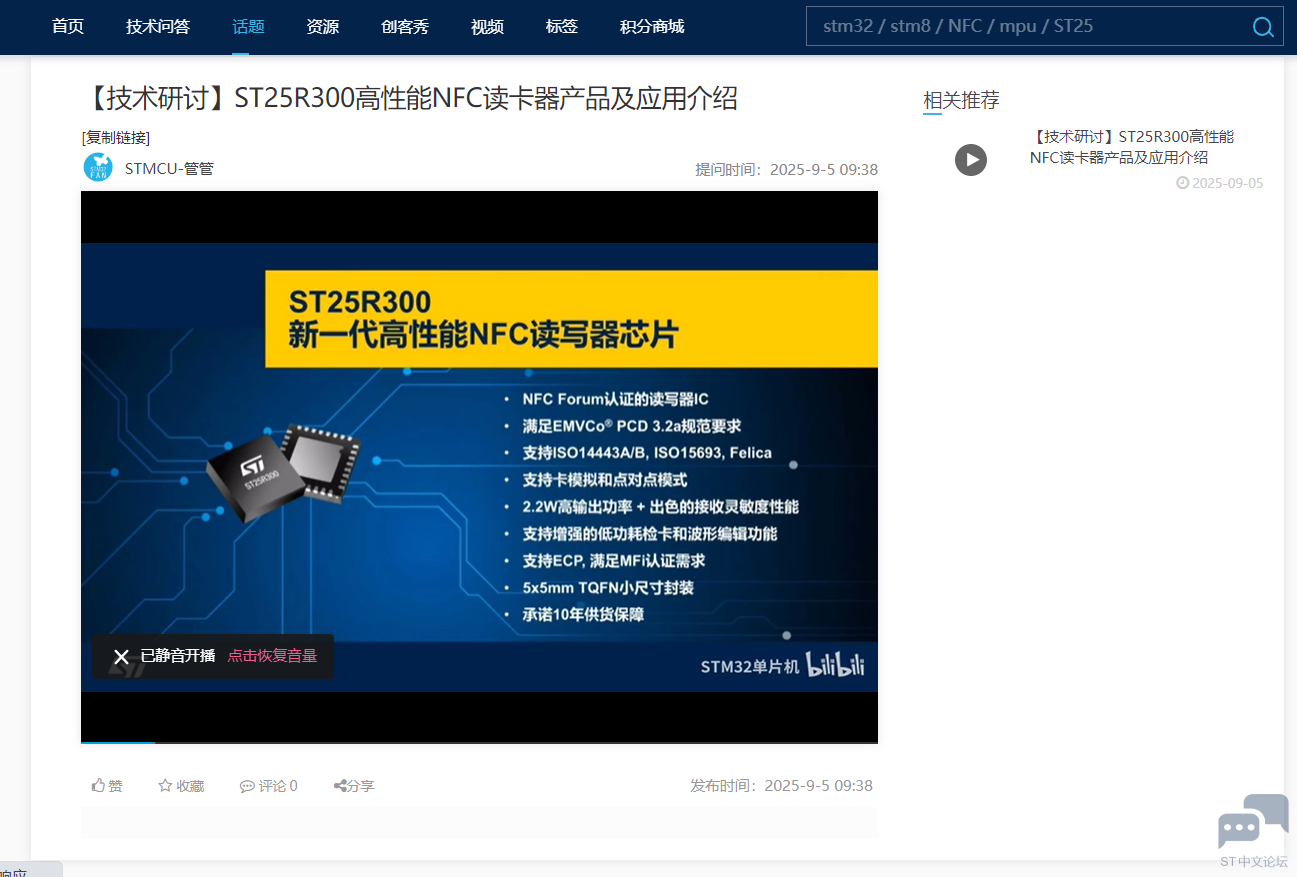The width and height of the screenshot is (1297, 877).
Task: Click 发布时间: 2025-9-5 09:38 text
Action: click(x=781, y=786)
